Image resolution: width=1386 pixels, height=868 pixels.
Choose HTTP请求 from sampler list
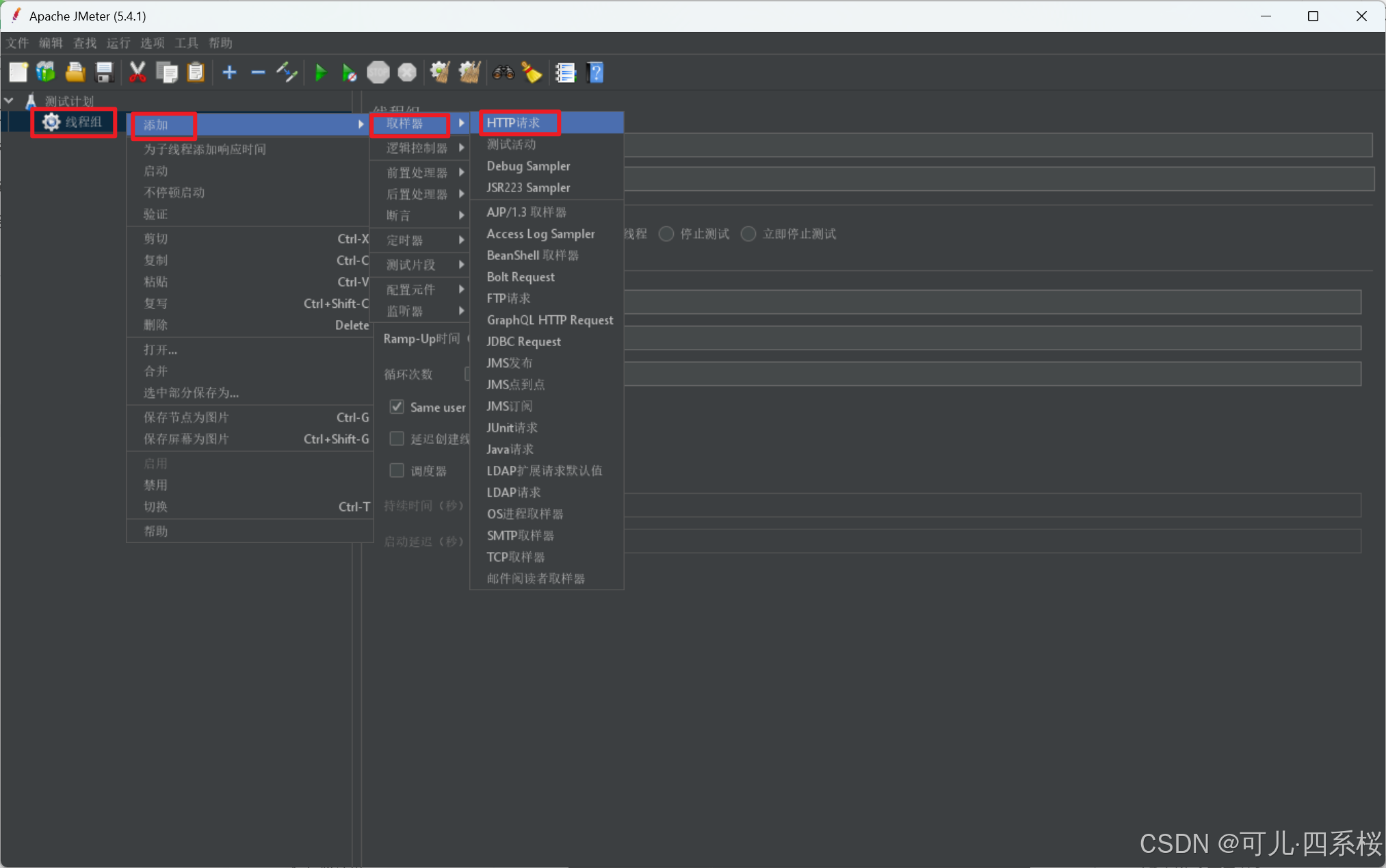coord(514,123)
